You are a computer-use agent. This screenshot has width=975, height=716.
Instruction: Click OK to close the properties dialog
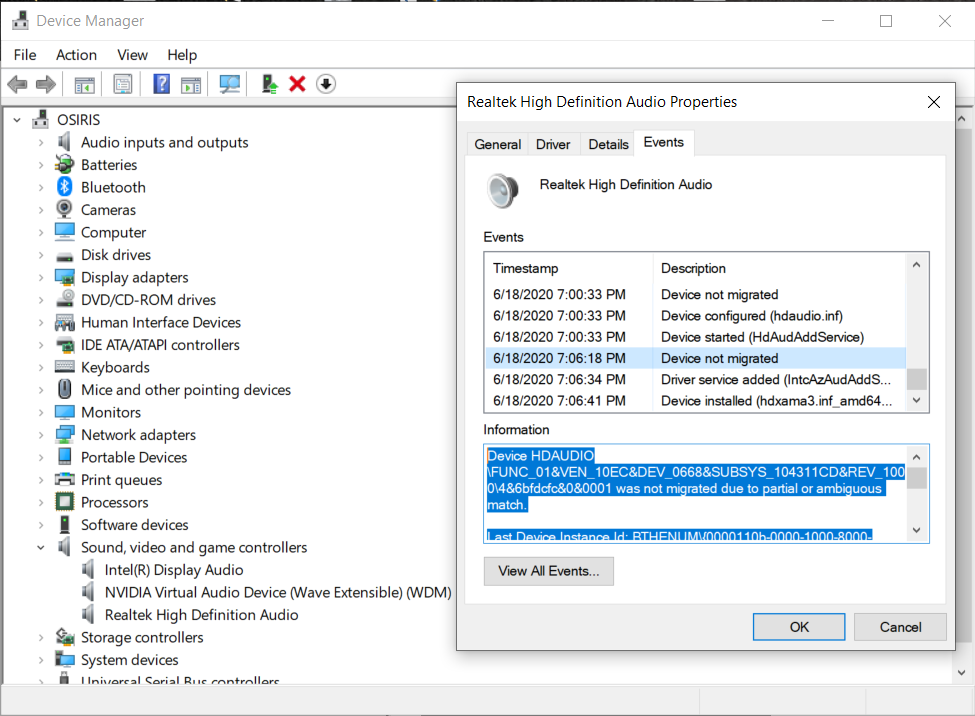point(798,626)
